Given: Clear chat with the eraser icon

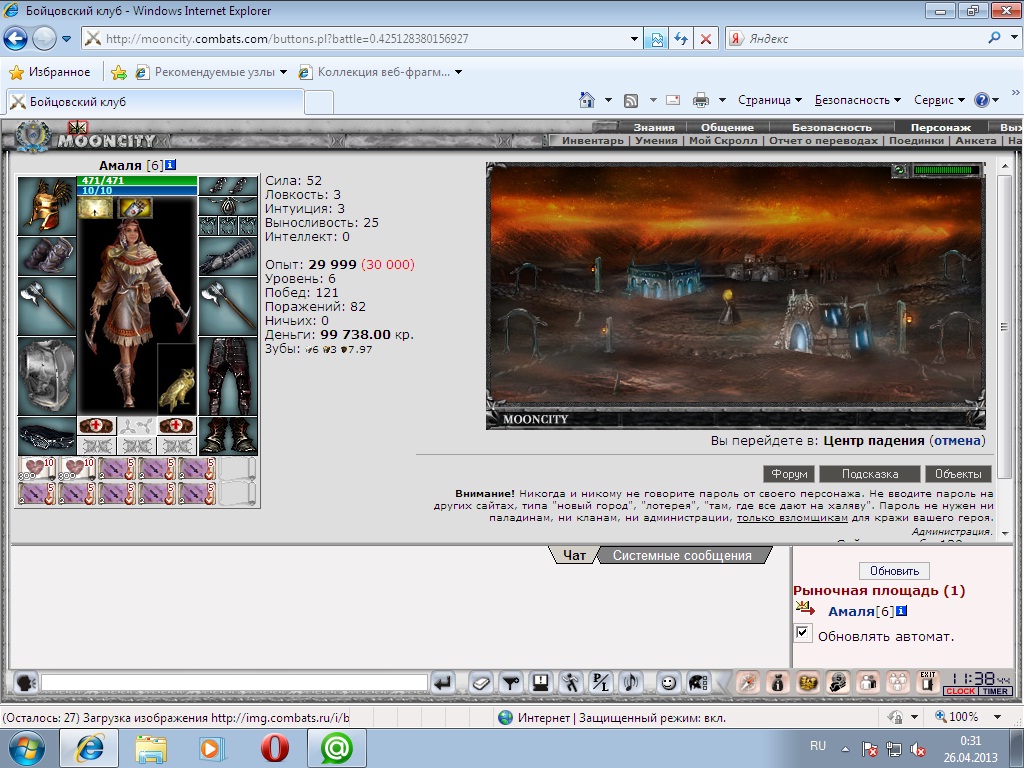Looking at the screenshot, I should click(x=481, y=683).
